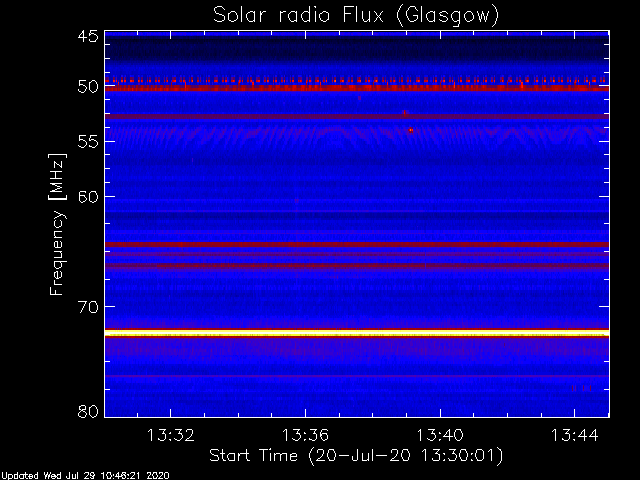The height and width of the screenshot is (480, 640).
Task: Click the 13:32 time tick label
Action: [170, 435]
